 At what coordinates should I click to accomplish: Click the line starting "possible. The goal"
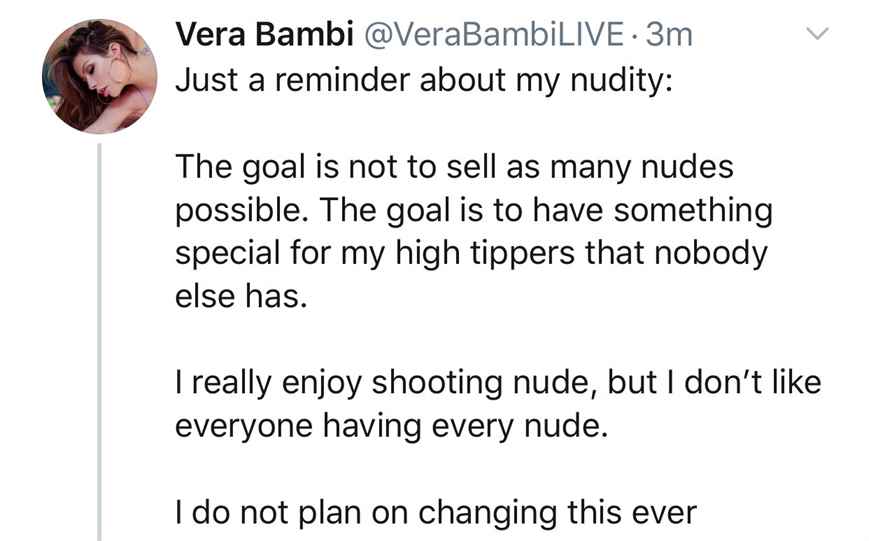click(x=474, y=211)
